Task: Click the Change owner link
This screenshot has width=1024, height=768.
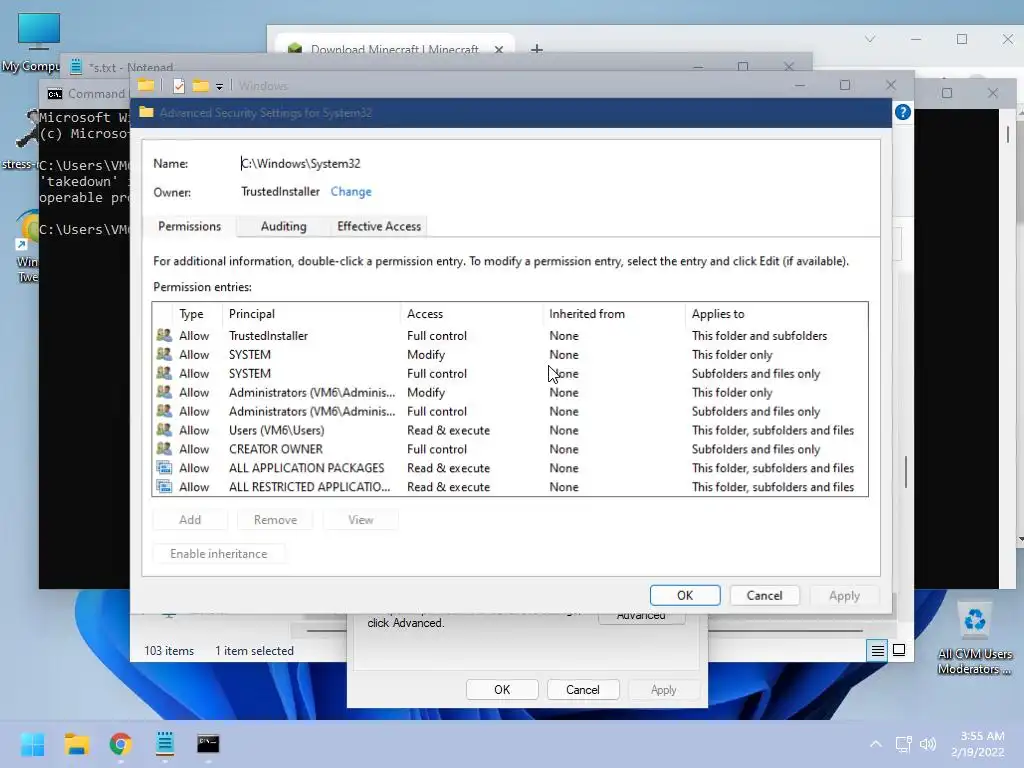Action: (x=351, y=191)
